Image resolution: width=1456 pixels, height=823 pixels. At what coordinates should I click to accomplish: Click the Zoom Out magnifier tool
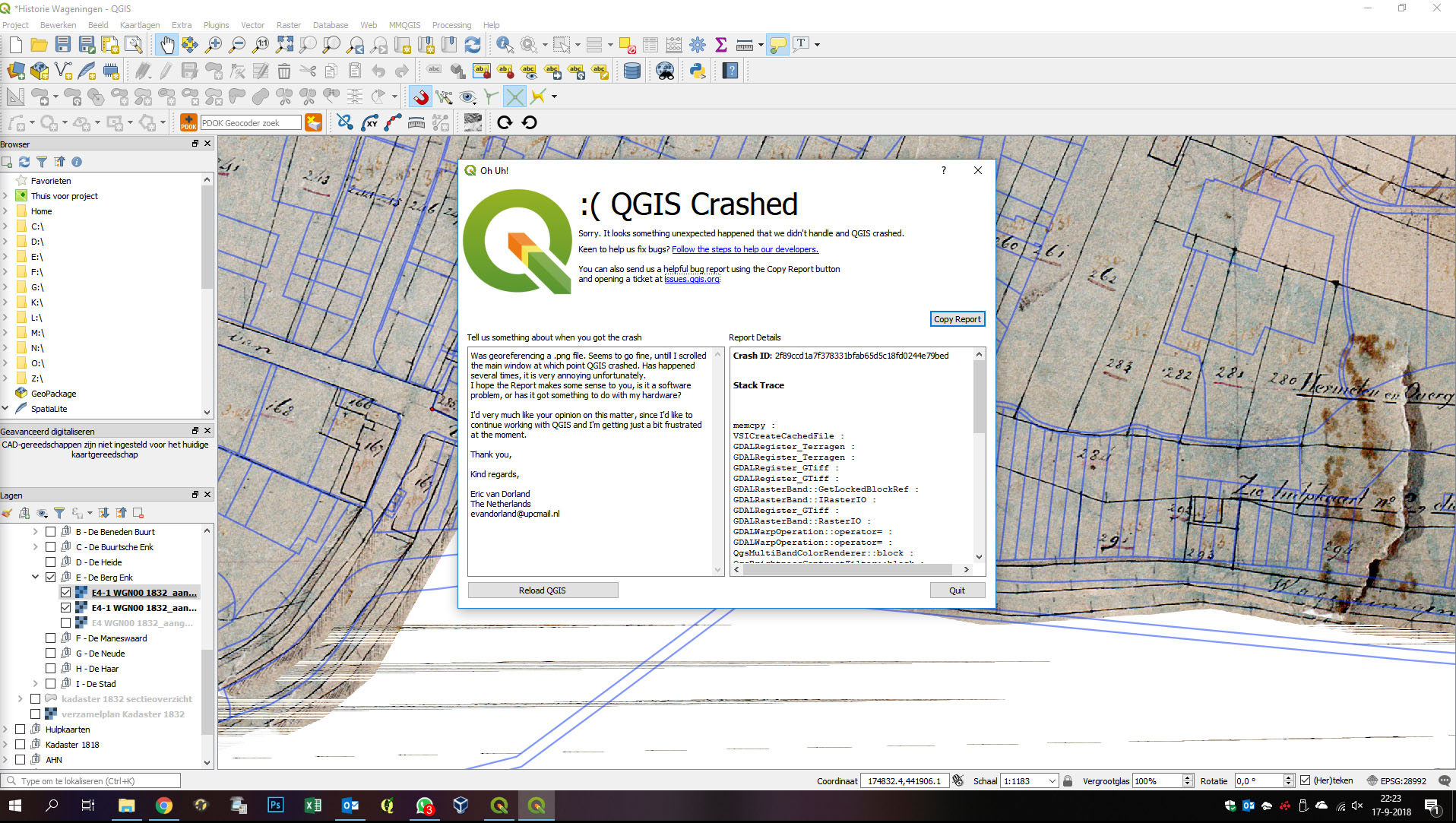coord(237,45)
